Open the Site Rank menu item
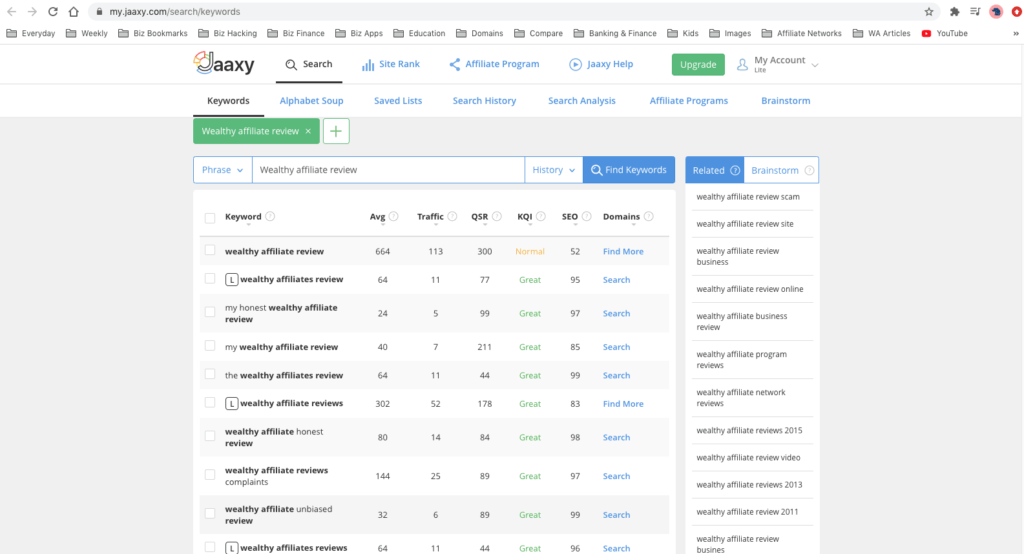 (389, 64)
